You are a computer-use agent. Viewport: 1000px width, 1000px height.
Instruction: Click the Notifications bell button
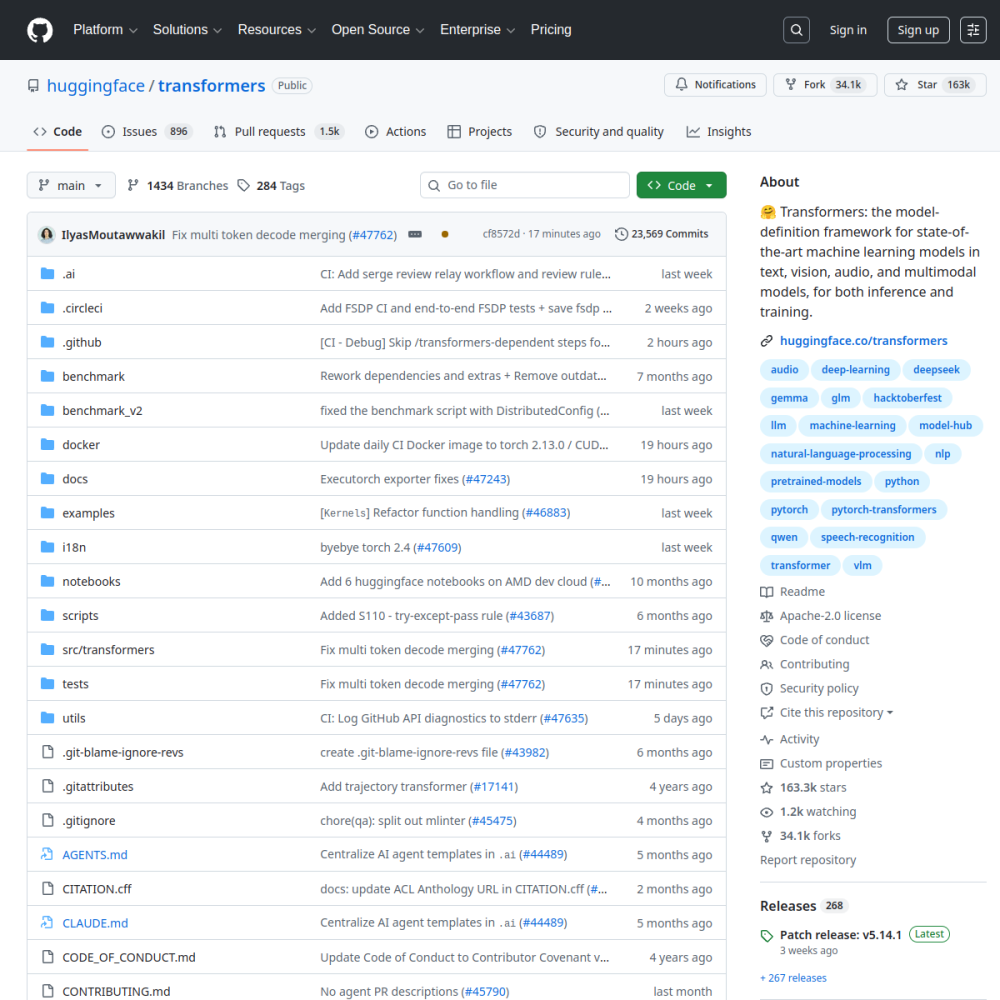(x=715, y=85)
